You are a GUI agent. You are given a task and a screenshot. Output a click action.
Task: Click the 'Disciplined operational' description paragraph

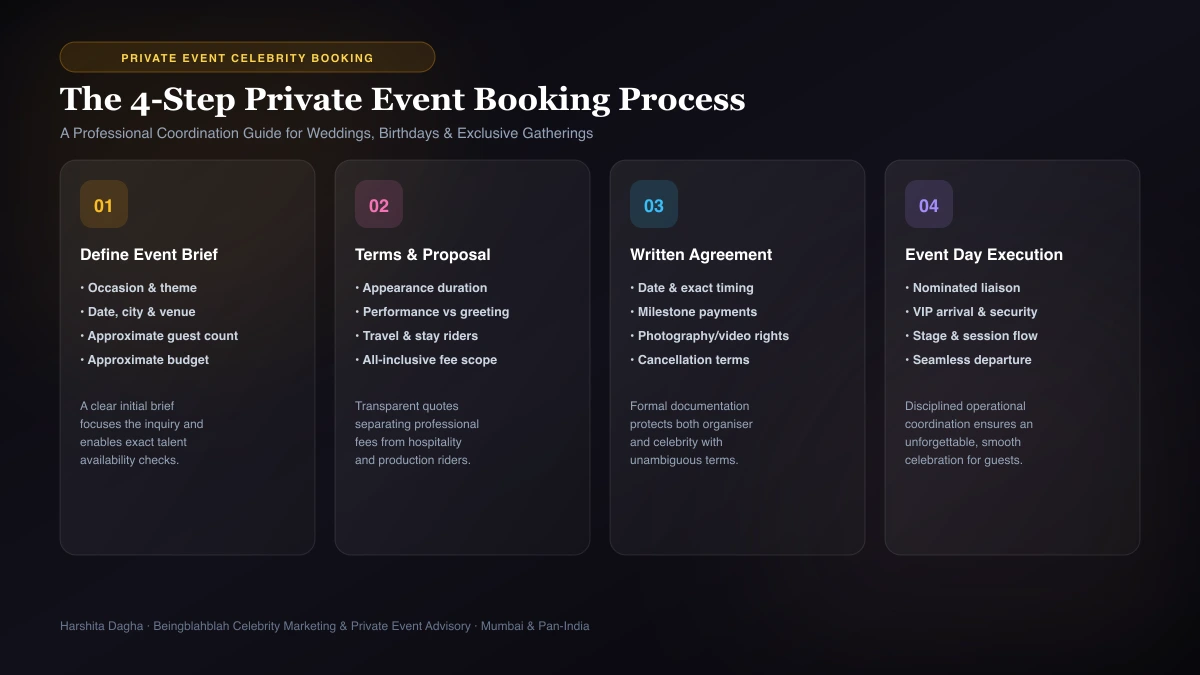click(x=969, y=433)
